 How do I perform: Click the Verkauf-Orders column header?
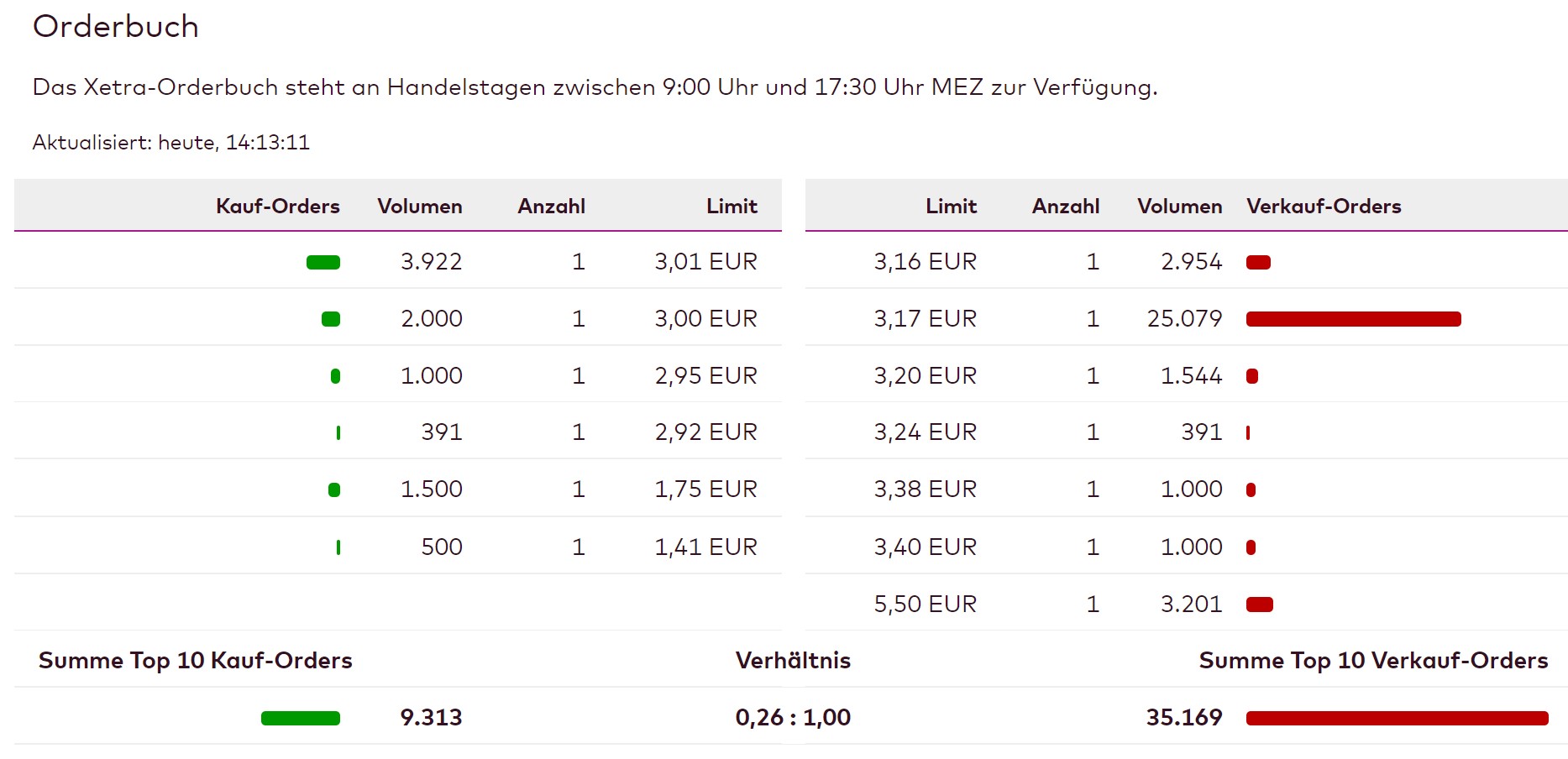point(1324,207)
